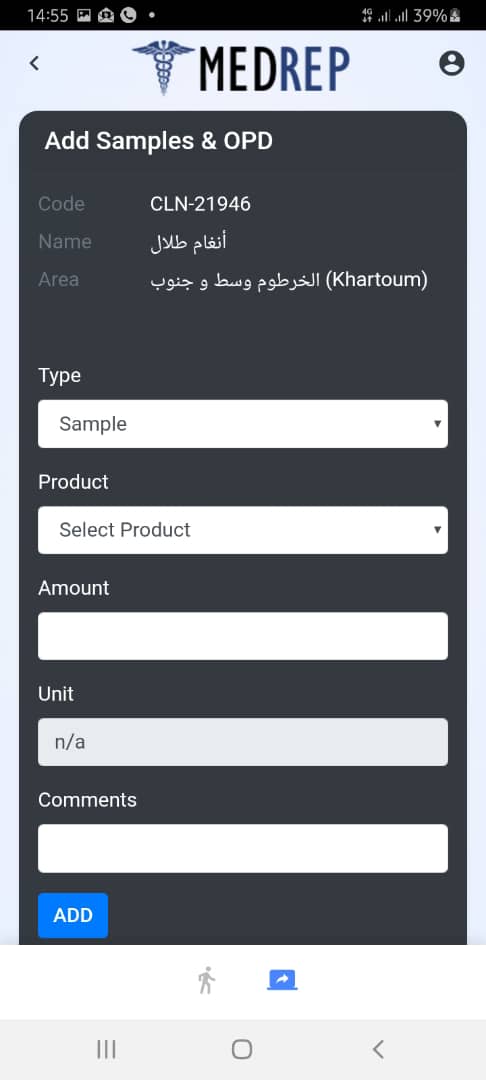The image size is (486, 1080).
Task: Tap the Add Samples & OPD heading
Action: coord(158,141)
